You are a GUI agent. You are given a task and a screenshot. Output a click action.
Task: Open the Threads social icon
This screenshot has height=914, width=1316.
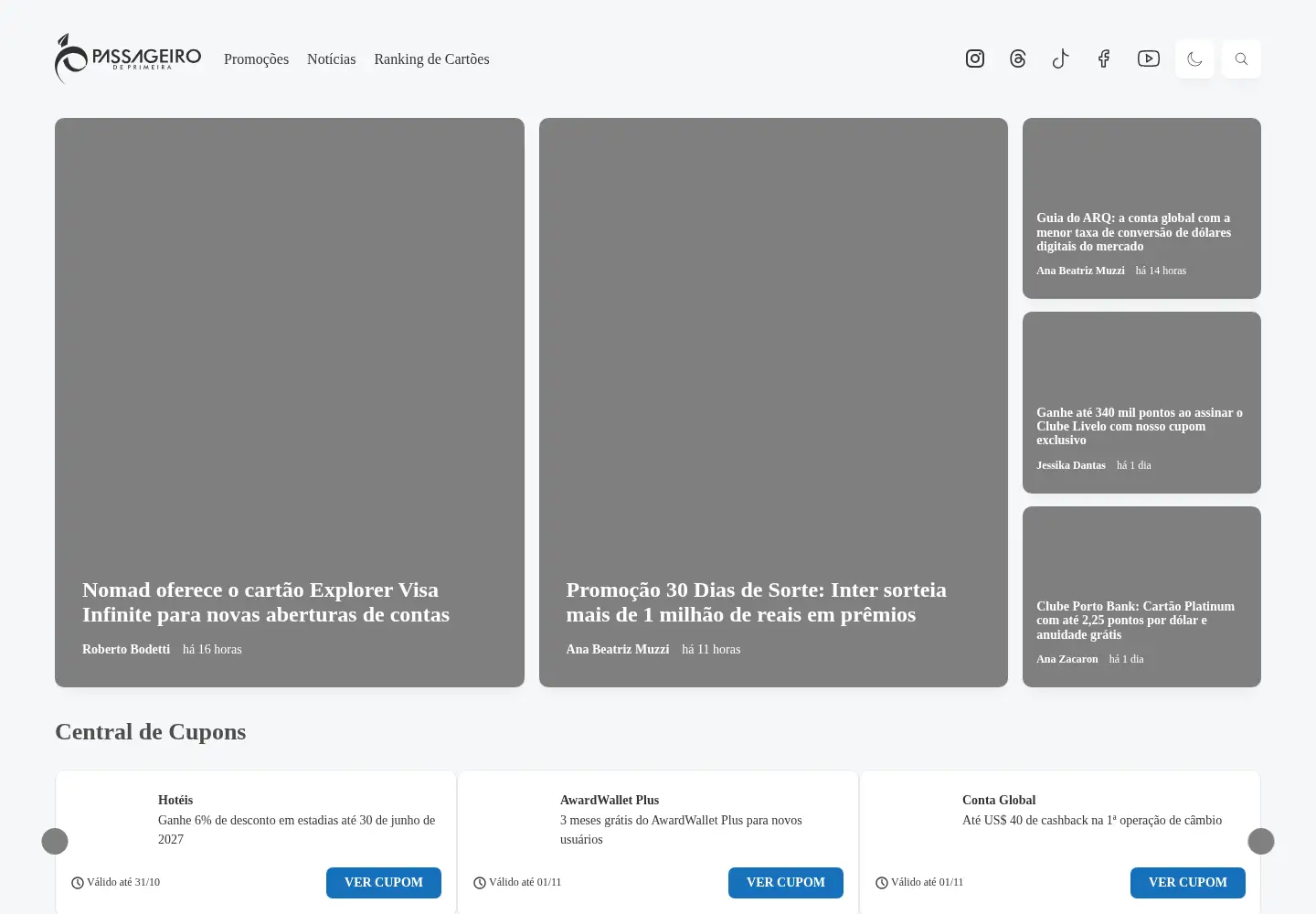pyautogui.click(x=1018, y=58)
